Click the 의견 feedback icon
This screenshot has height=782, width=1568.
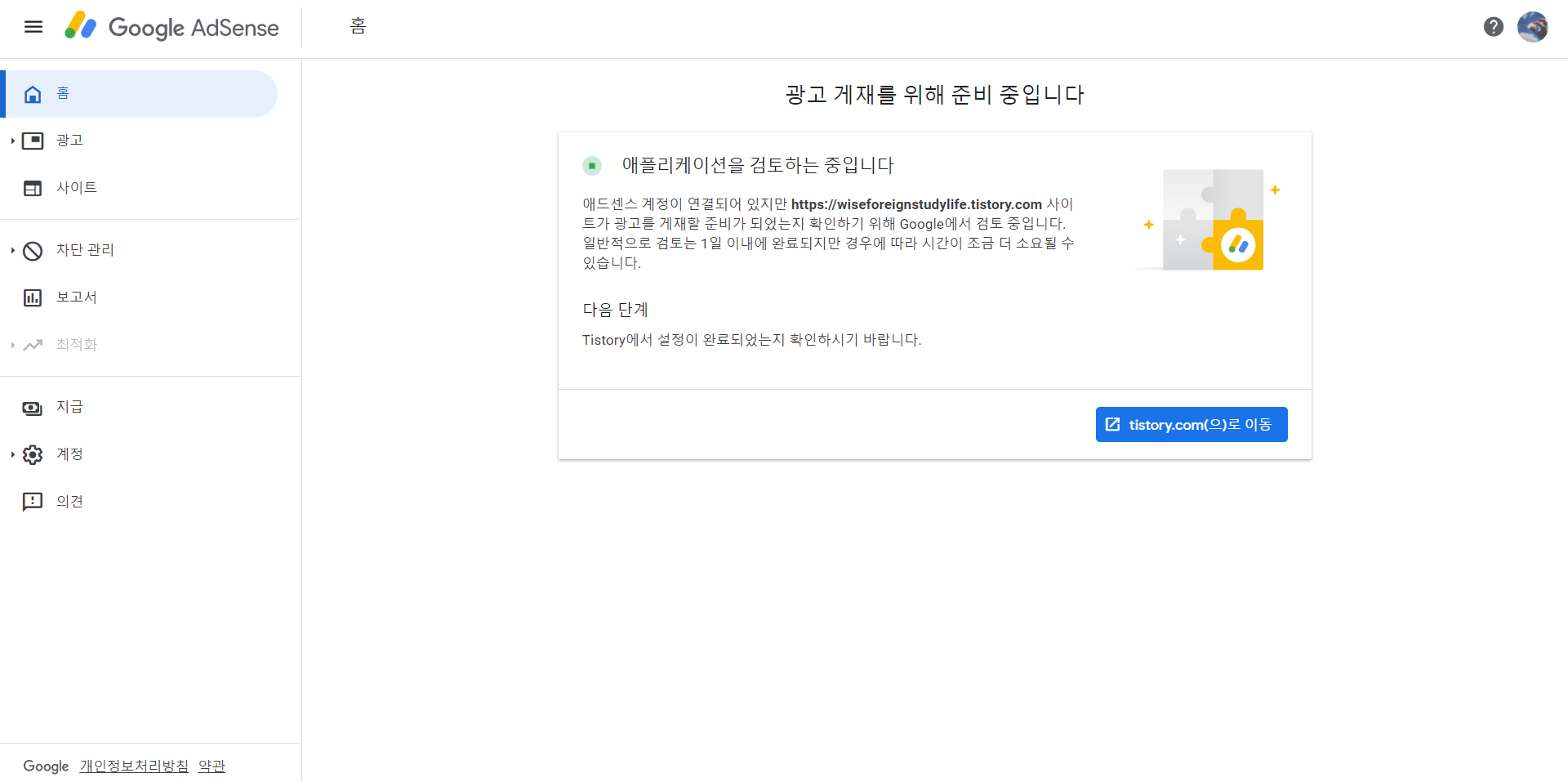[x=33, y=502]
